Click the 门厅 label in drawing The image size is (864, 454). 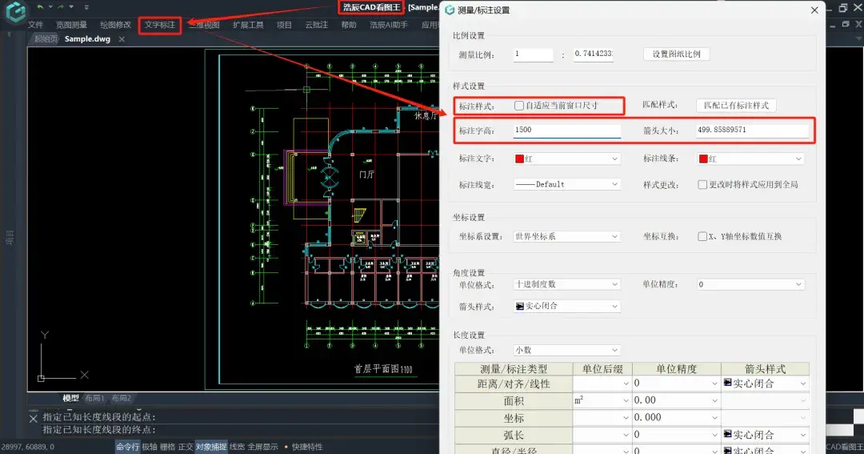coord(366,174)
